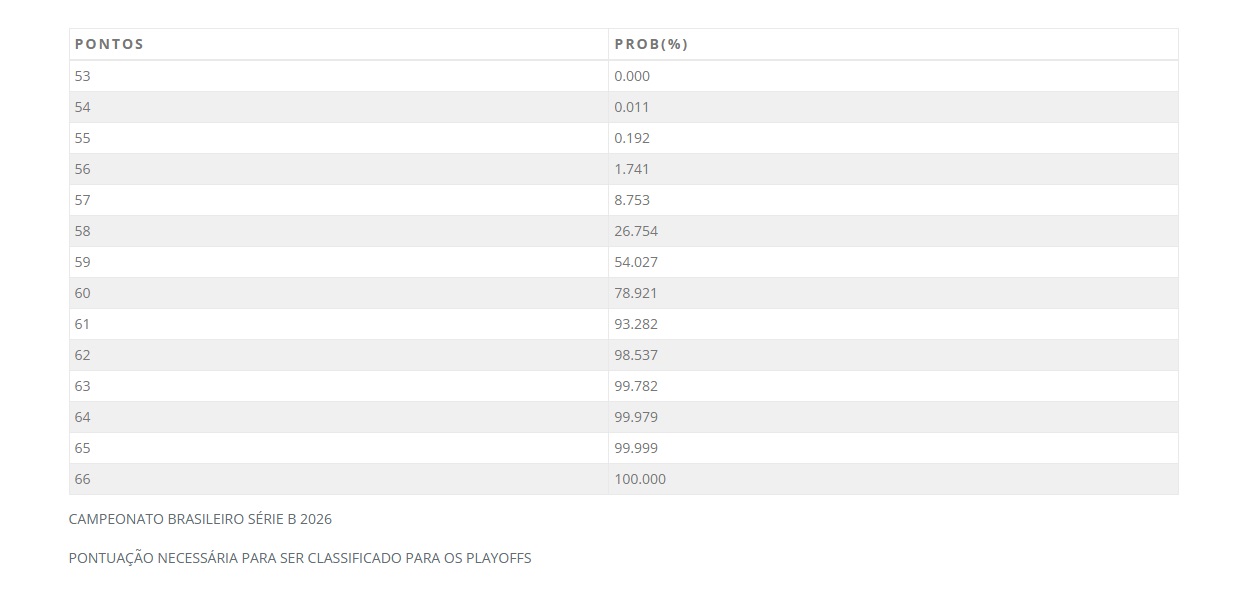
Task: Click the 99.999 probability value
Action: pyautogui.click(x=636, y=448)
